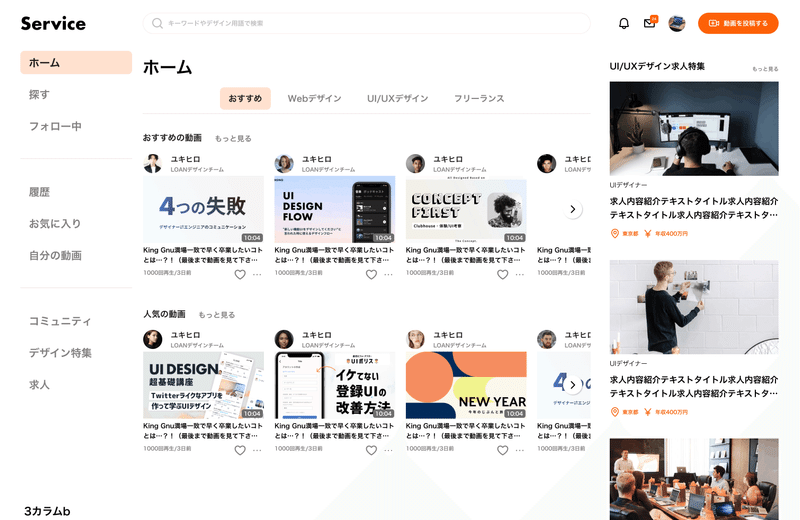Click yen salary icon on second job listing
The image size is (800, 520).
pyautogui.click(x=648, y=412)
